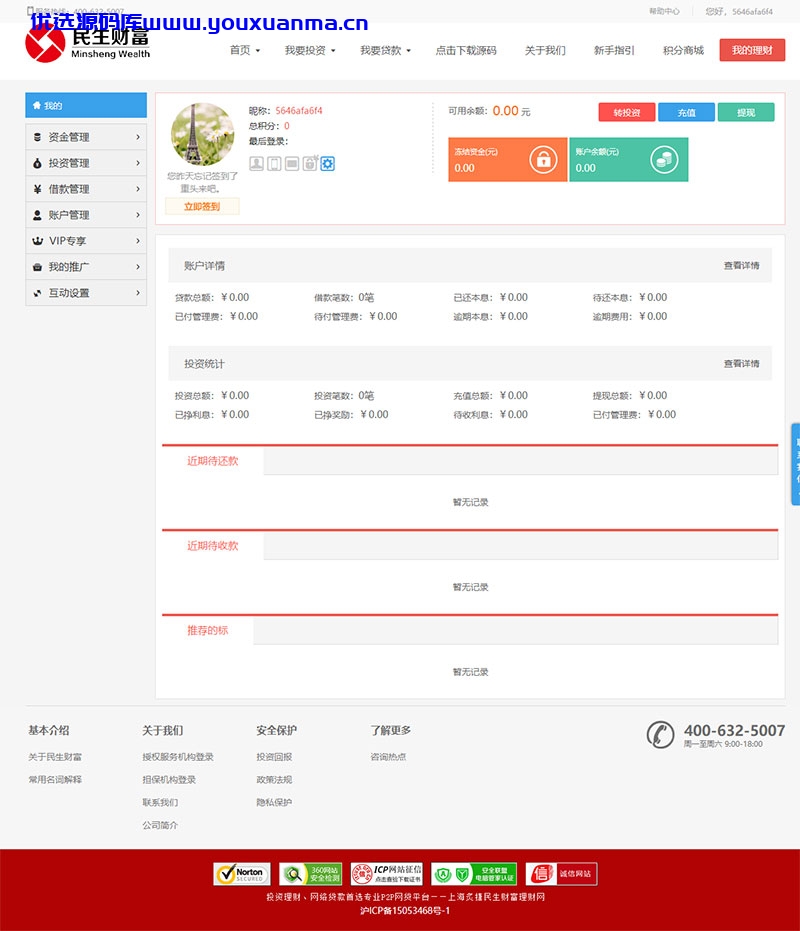The image size is (800, 931).
Task: Click the blue gear settings icon
Action: pyautogui.click(x=328, y=163)
